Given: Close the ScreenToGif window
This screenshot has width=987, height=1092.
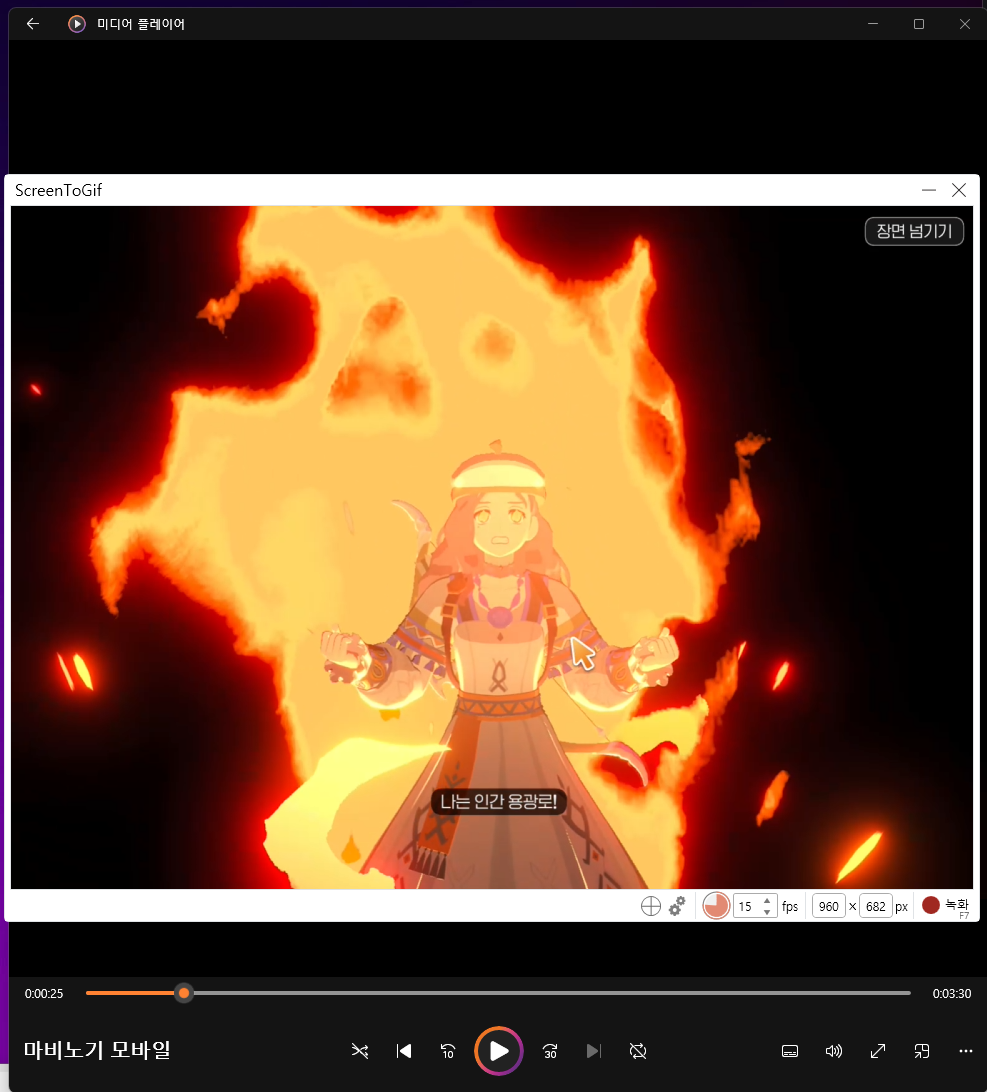Looking at the screenshot, I should click(x=959, y=190).
